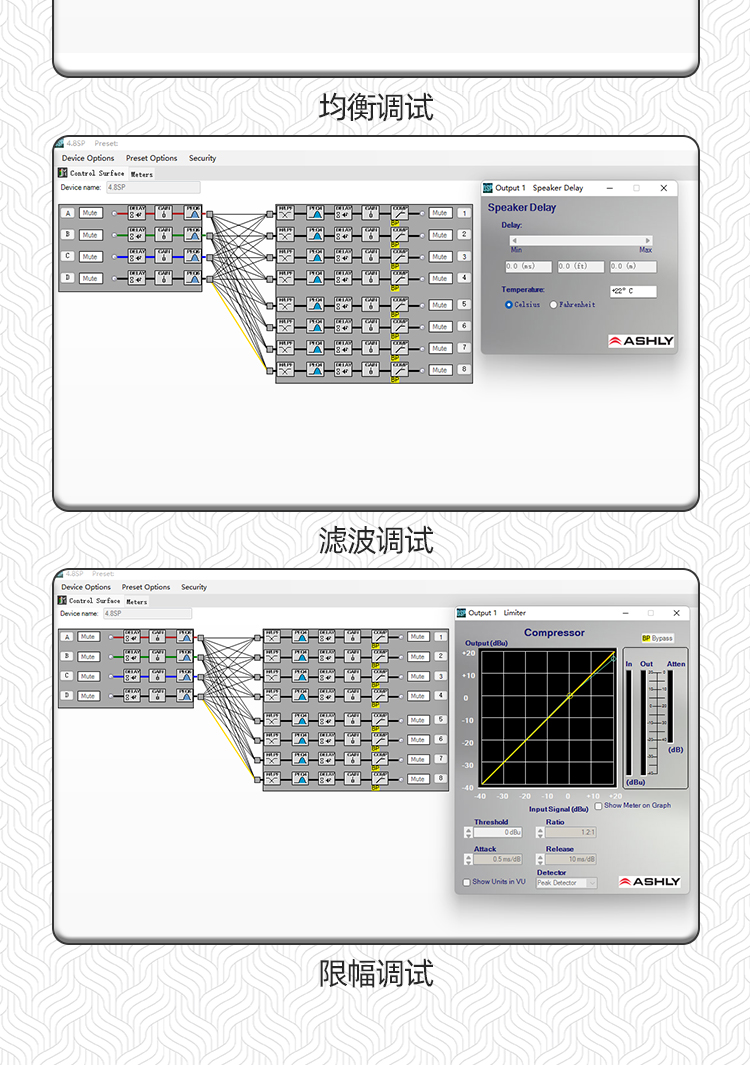750x1065 pixels.
Task: Toggle BP Bypass in Compressor window
Action: [x=657, y=638]
